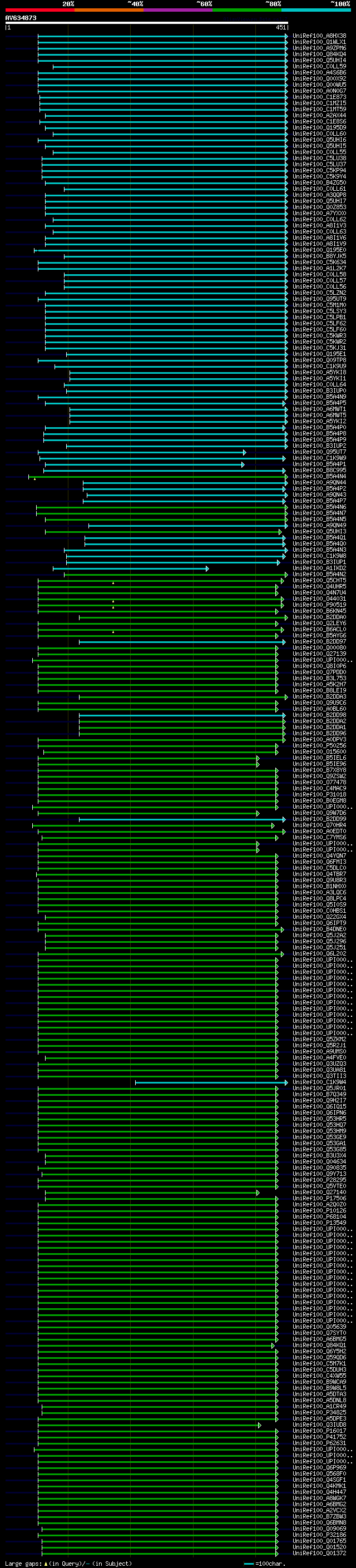Open hit UniRef100_A8HX38
Image resolution: width=356 pixels, height=1568 pixels.
click(319, 36)
